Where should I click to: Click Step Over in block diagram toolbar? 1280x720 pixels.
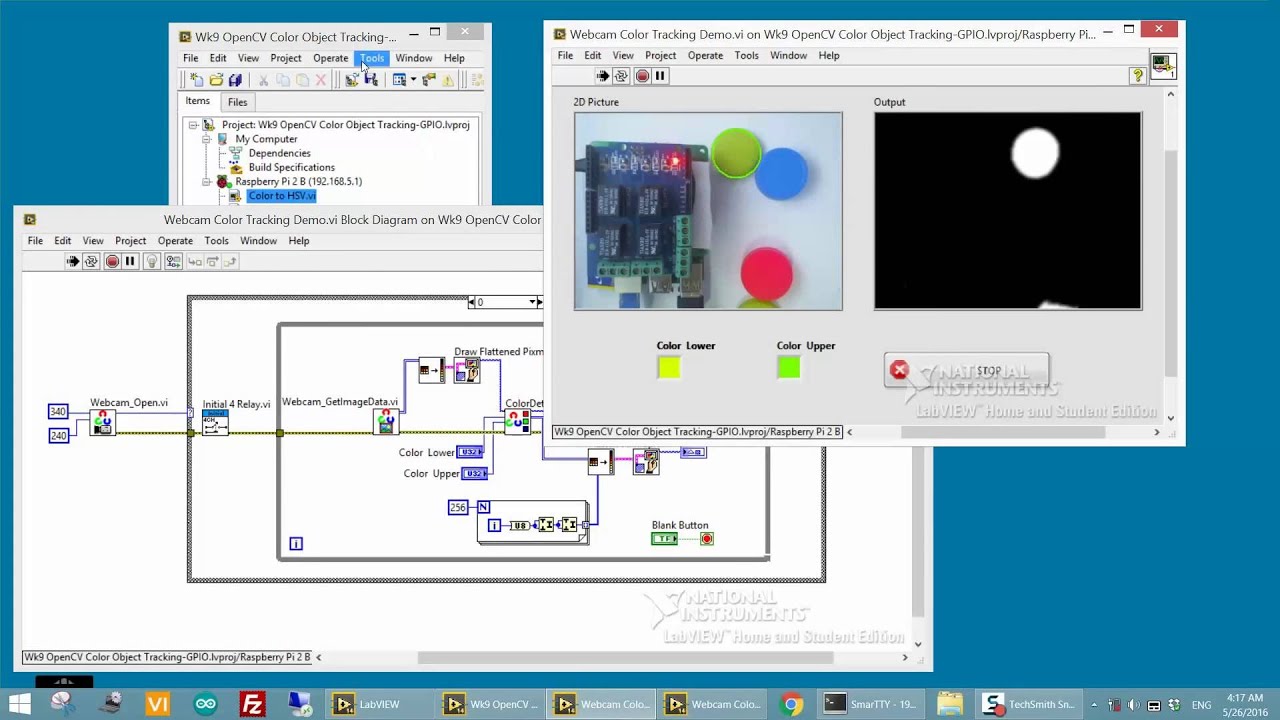[x=211, y=261]
